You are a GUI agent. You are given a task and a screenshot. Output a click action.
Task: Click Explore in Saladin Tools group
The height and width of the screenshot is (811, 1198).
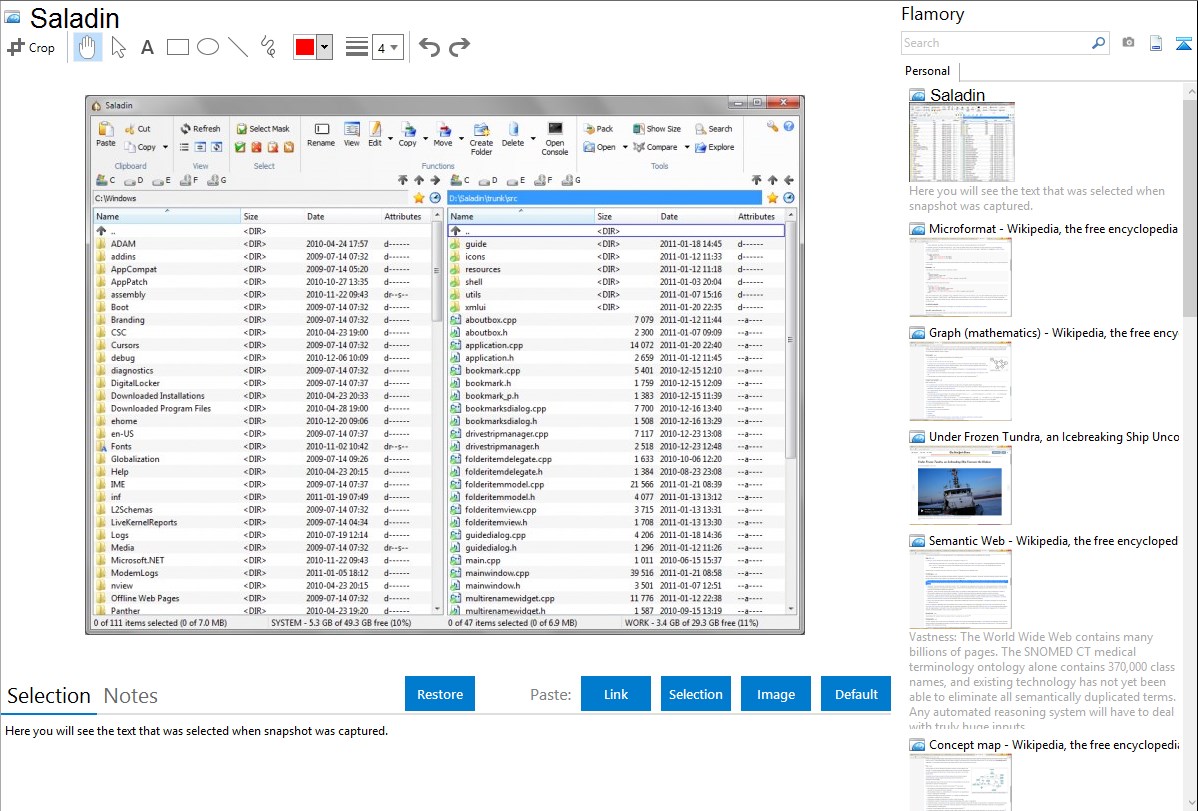coord(714,147)
